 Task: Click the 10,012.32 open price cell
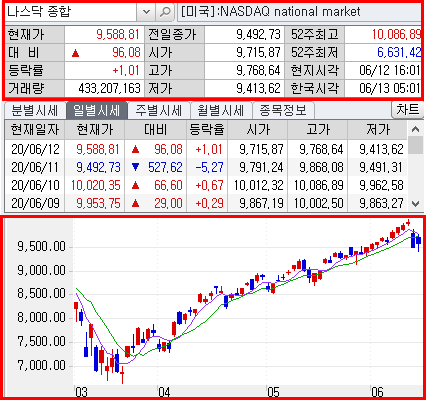pyautogui.click(x=259, y=185)
